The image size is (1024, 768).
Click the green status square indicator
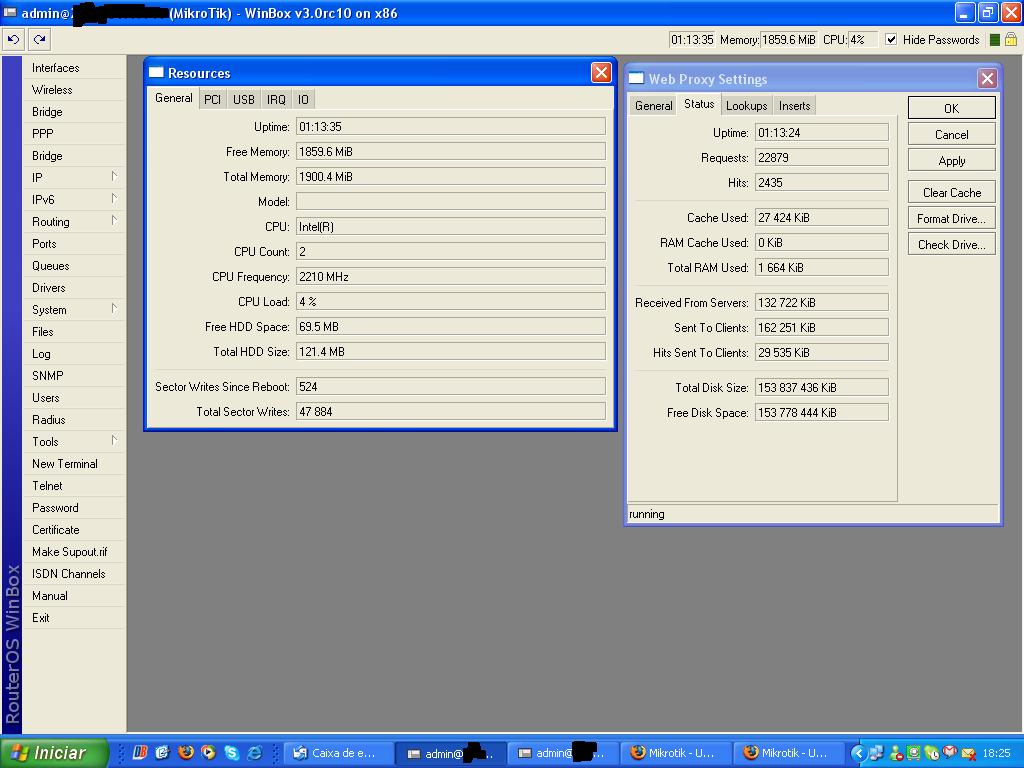(x=995, y=40)
